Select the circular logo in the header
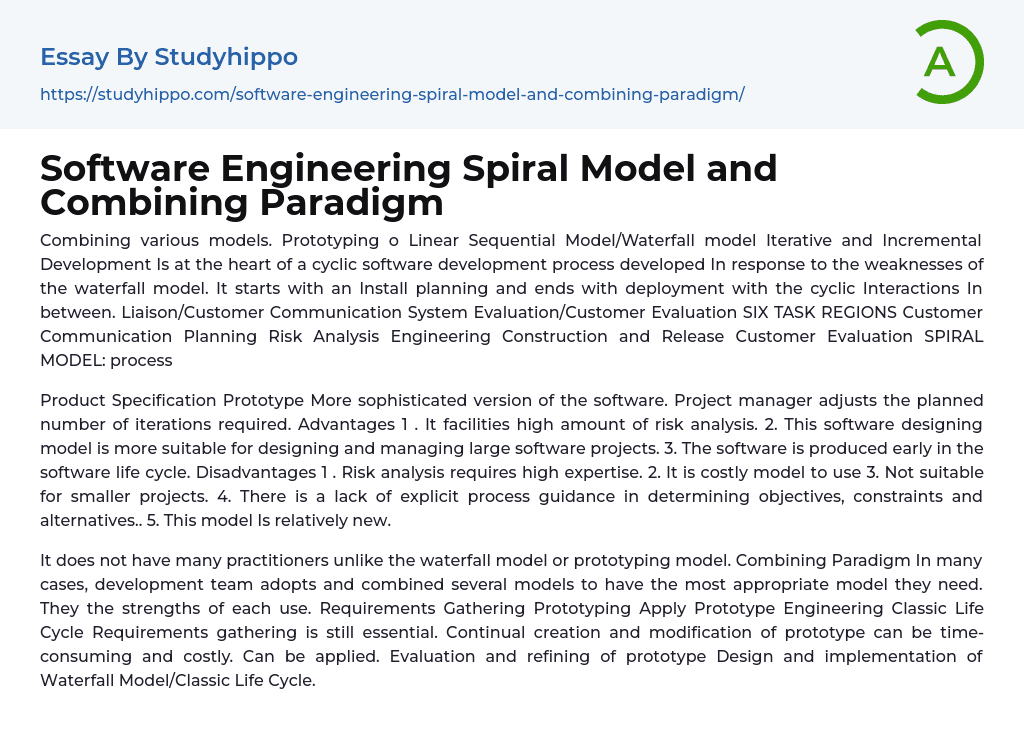Screen dimensions: 1024x749 tap(946, 62)
